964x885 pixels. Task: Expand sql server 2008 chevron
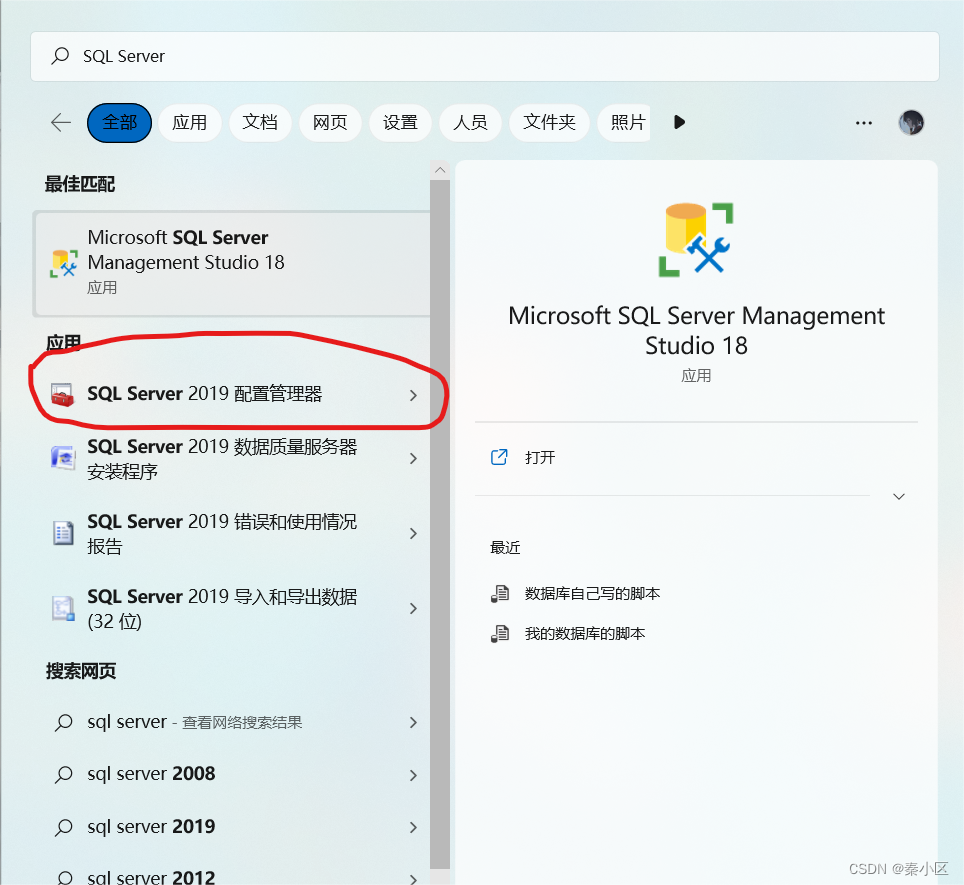tap(413, 775)
